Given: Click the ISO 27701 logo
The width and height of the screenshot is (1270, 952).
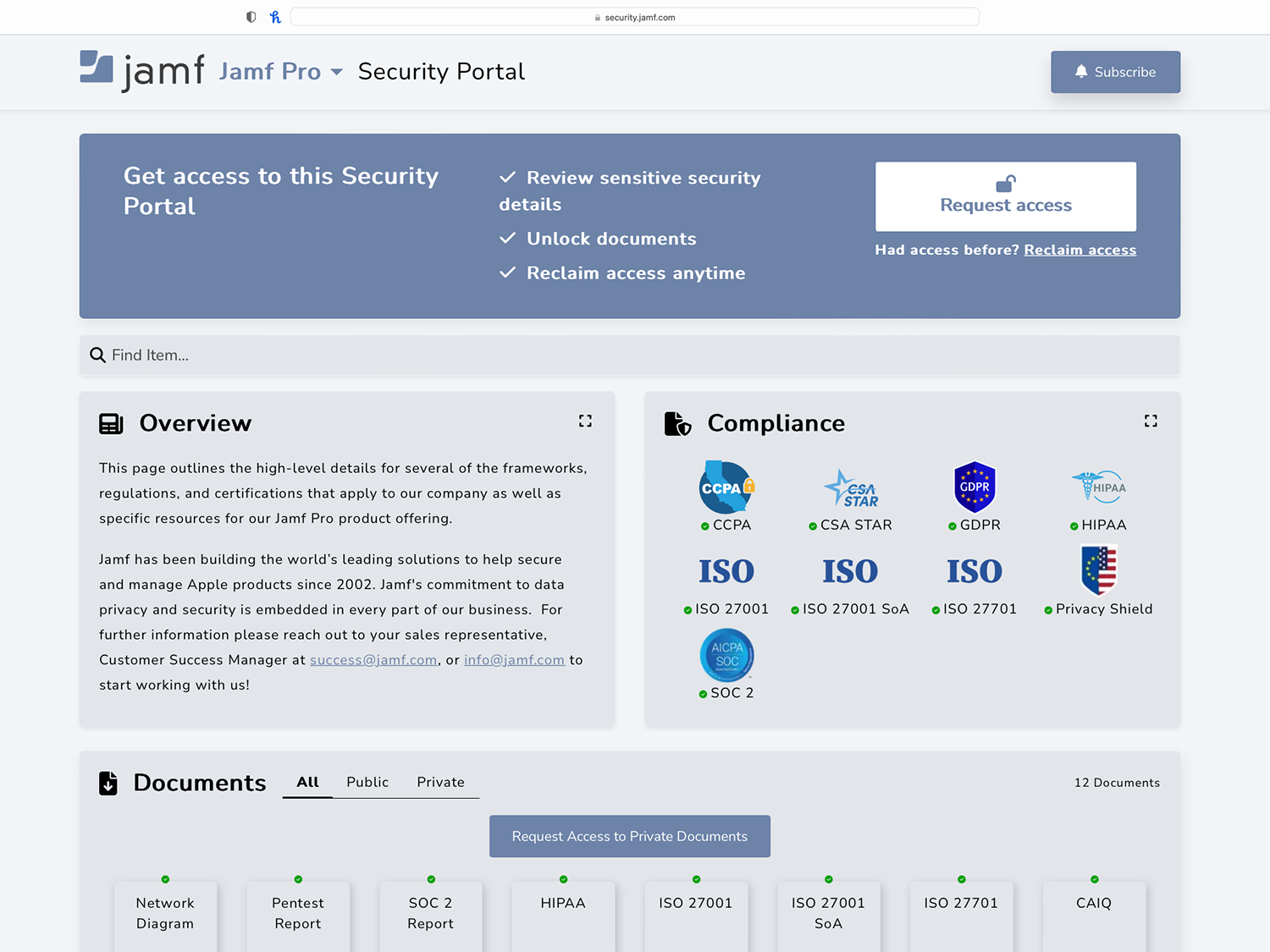Looking at the screenshot, I should point(975,571).
